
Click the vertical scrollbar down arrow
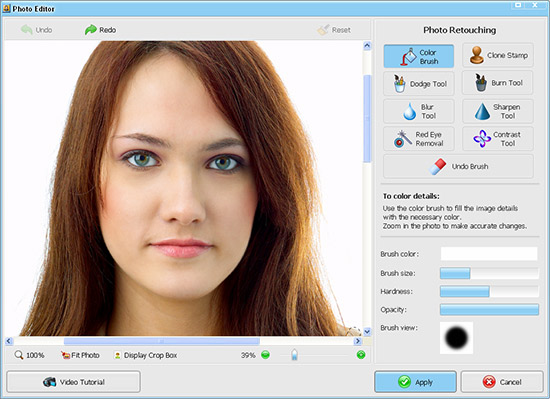tap(367, 331)
